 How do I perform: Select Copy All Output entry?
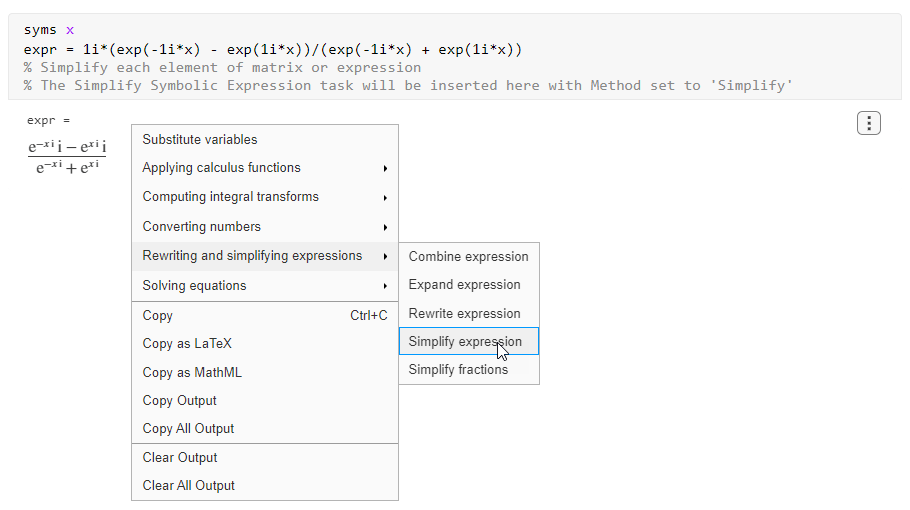click(188, 429)
